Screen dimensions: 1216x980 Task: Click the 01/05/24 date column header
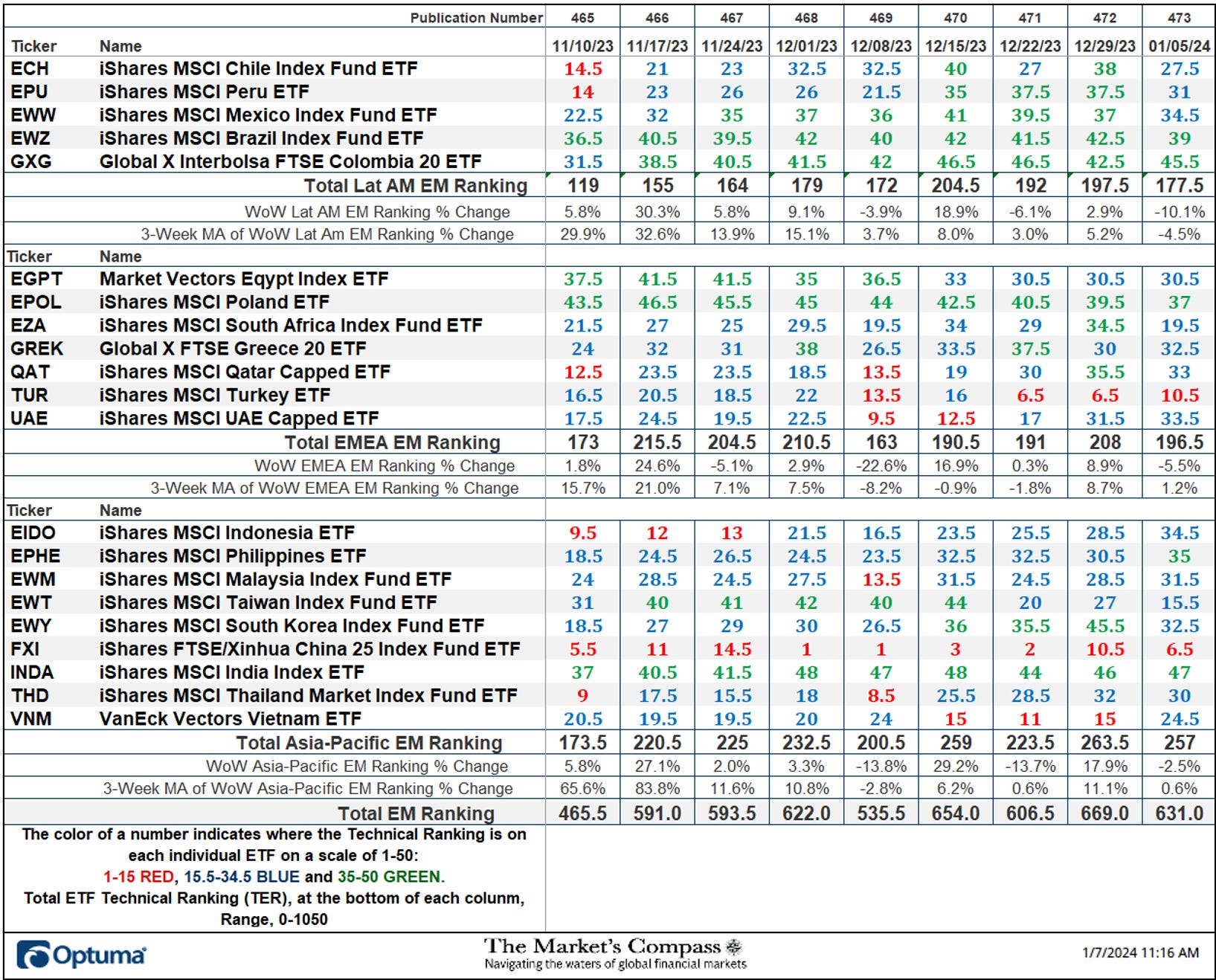(1179, 45)
